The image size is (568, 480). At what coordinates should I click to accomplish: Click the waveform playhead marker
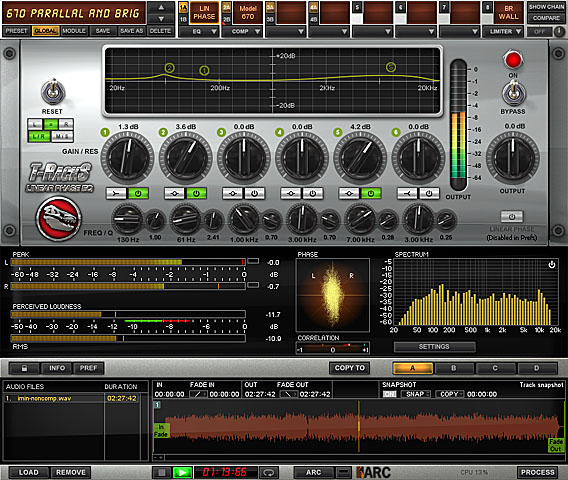coord(359,426)
